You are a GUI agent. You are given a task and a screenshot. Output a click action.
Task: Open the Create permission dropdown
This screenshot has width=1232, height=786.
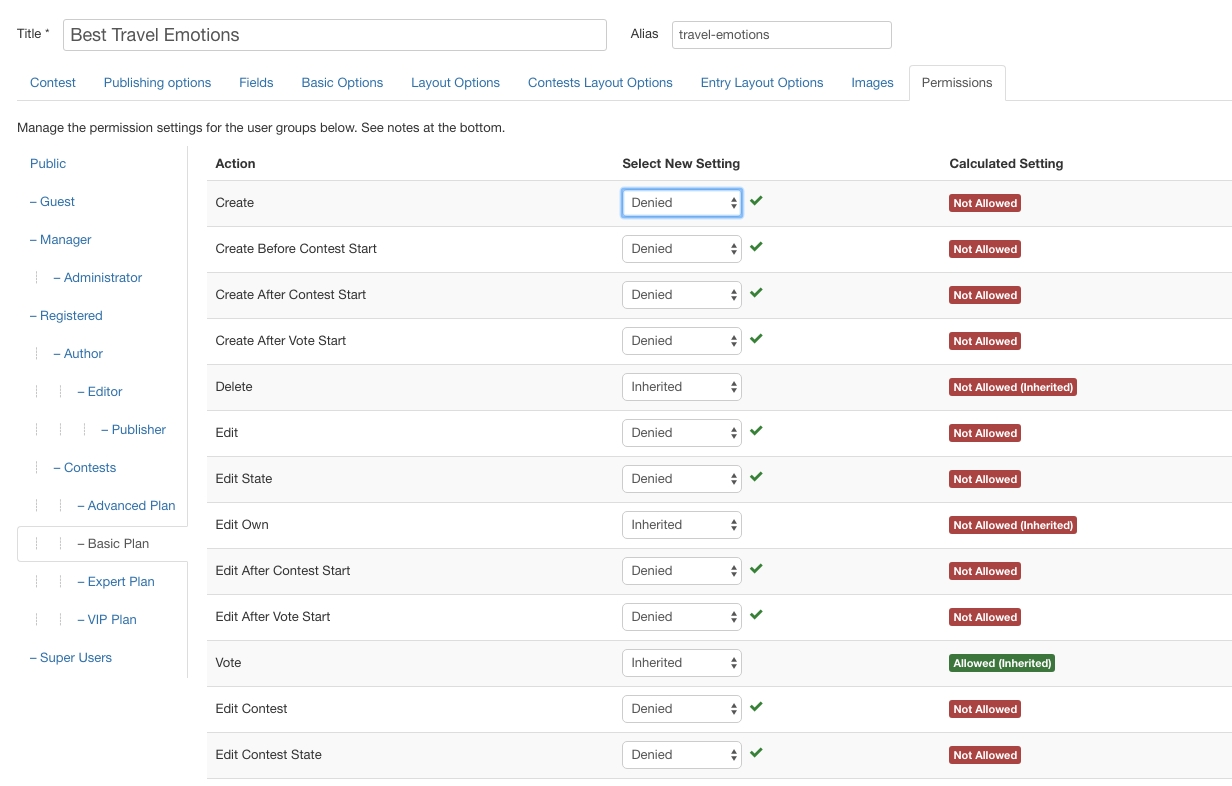pos(681,203)
